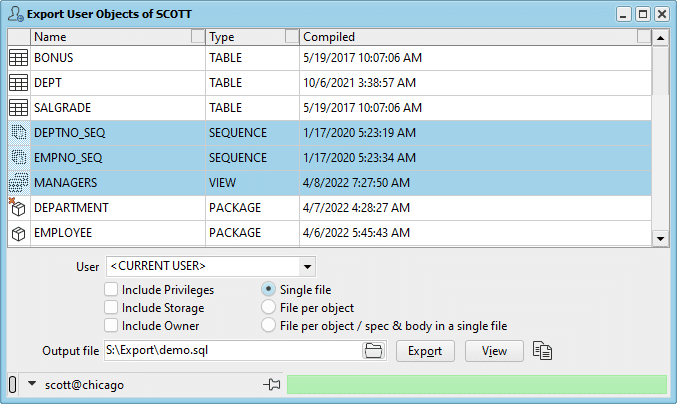
Task: Click the DEPTNO_SEQ sequence icon
Action: [19, 133]
